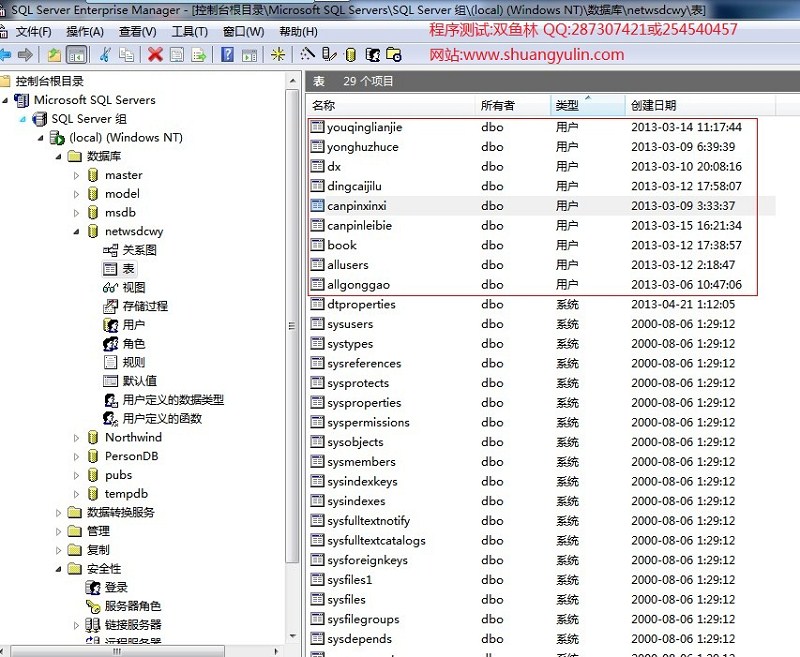Click the tree pane vertical scrollbar
This screenshot has height=657, width=800.
coord(292,326)
